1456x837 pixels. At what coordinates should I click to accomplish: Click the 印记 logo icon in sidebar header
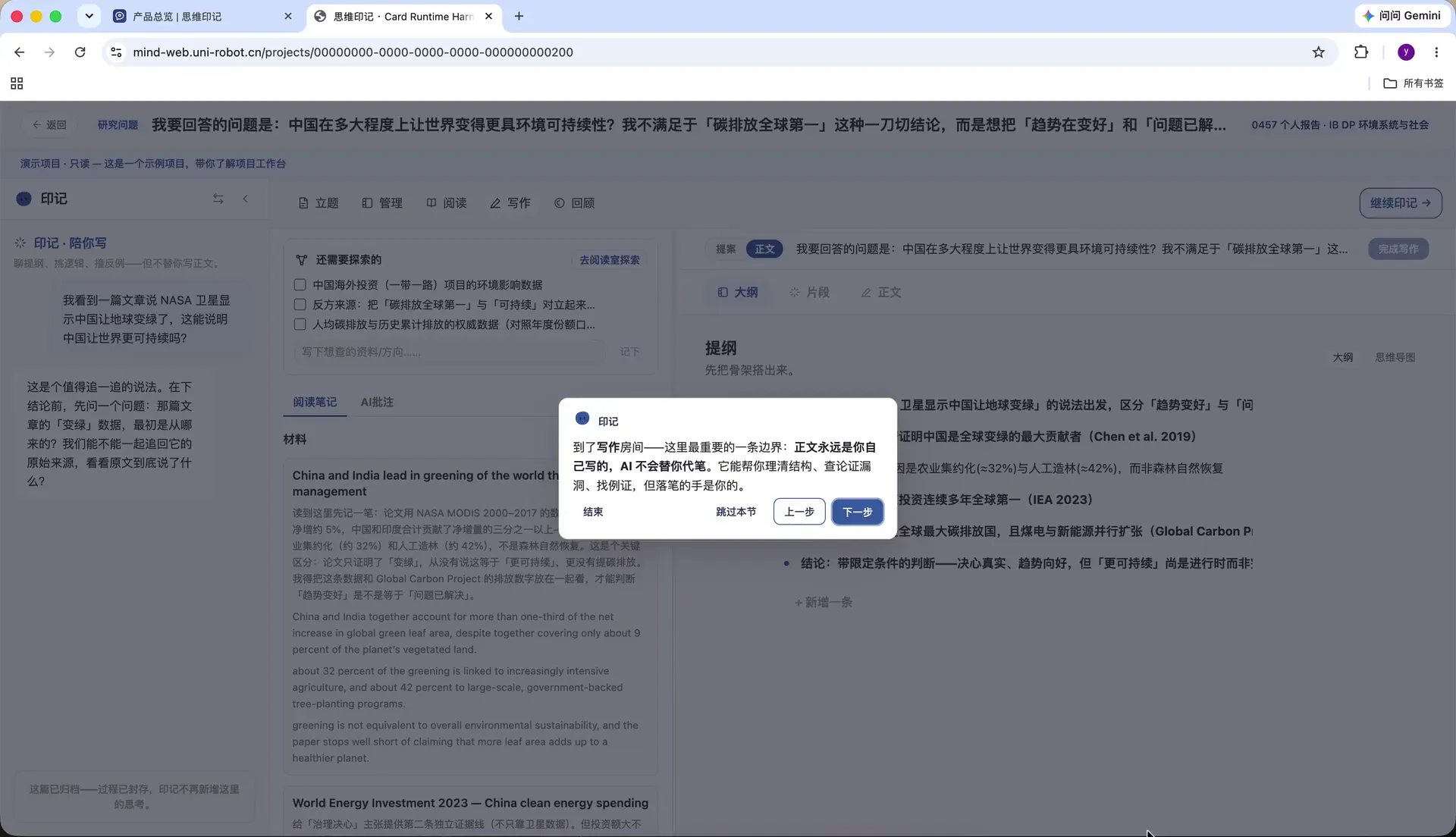click(24, 199)
